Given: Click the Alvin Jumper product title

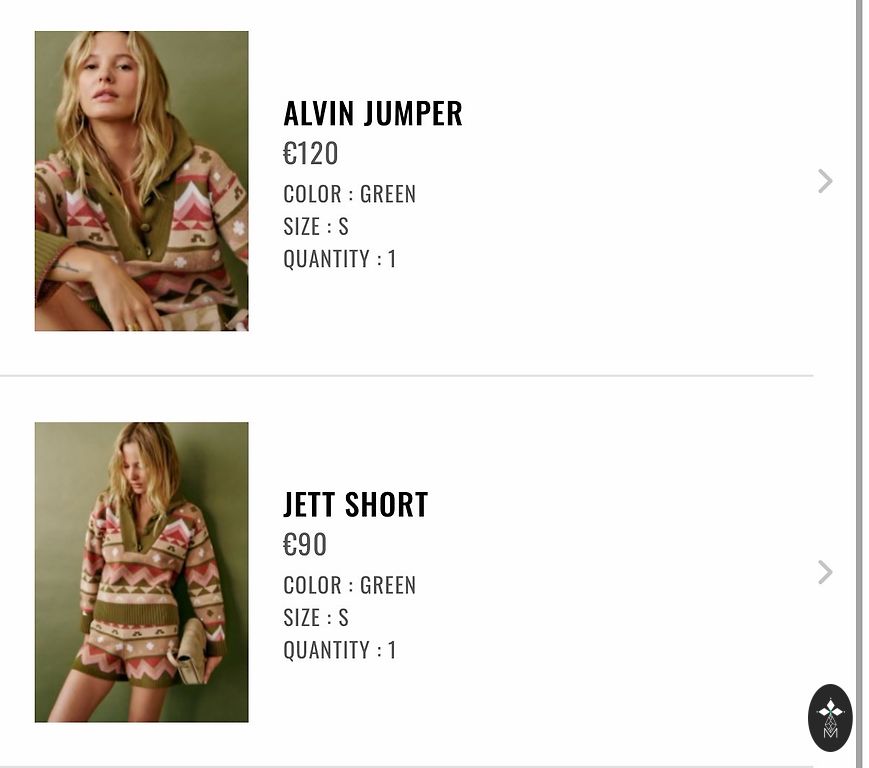Looking at the screenshot, I should click(x=373, y=114).
